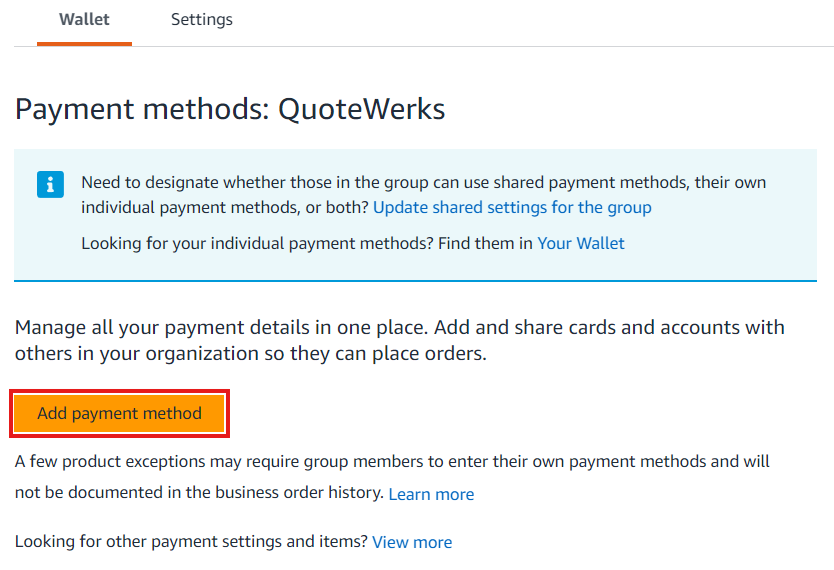Viewport: 834px width, 570px height.
Task: Click the QuoteWerks group name in heading
Action: pos(361,108)
